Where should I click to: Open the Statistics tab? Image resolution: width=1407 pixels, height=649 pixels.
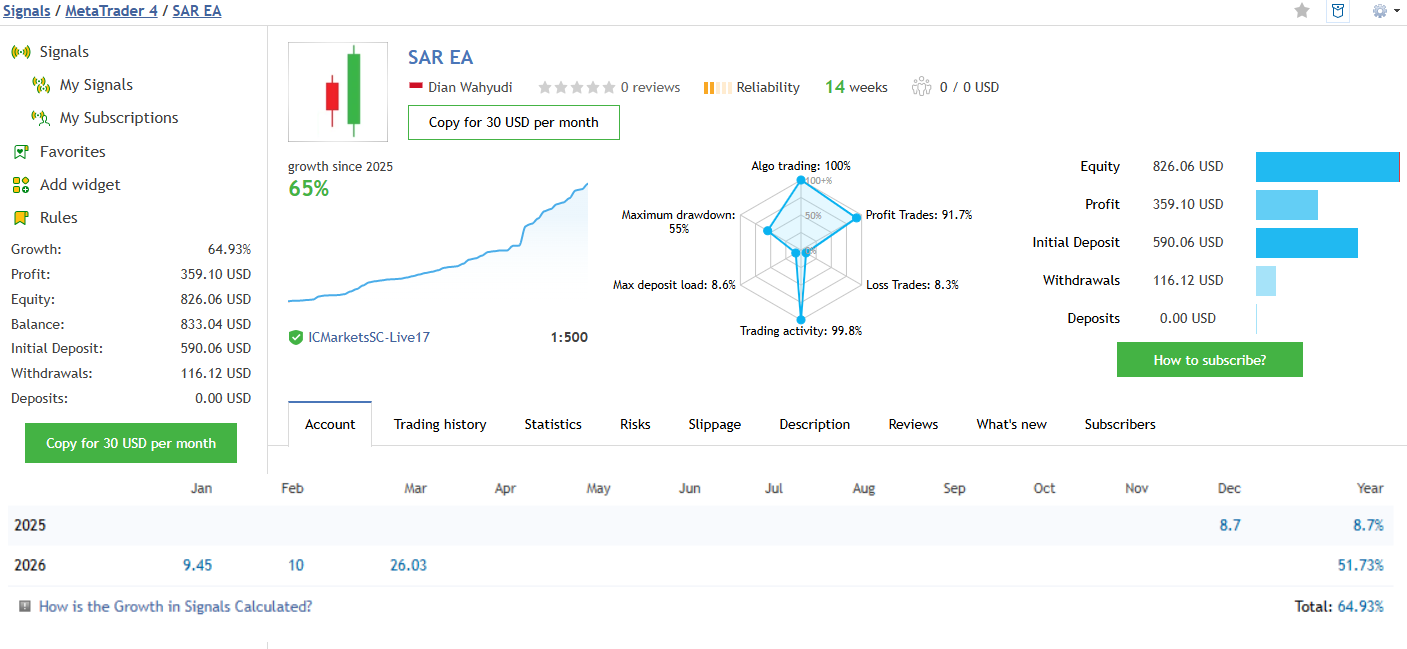click(553, 424)
